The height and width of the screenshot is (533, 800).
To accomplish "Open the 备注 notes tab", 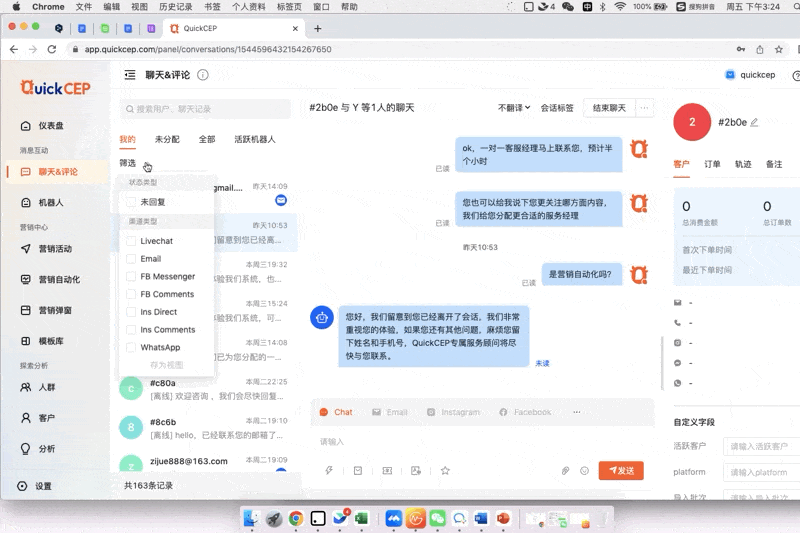I will coord(774,164).
